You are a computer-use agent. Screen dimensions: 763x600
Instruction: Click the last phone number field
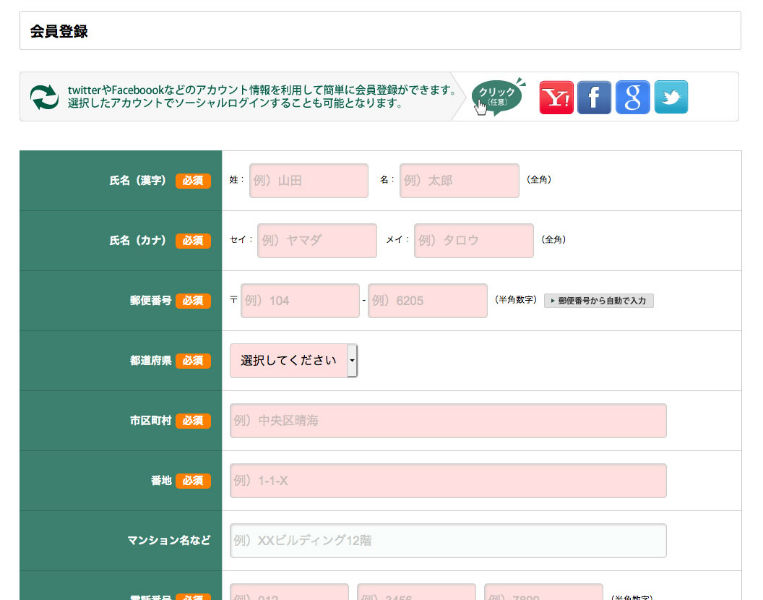tap(543, 592)
